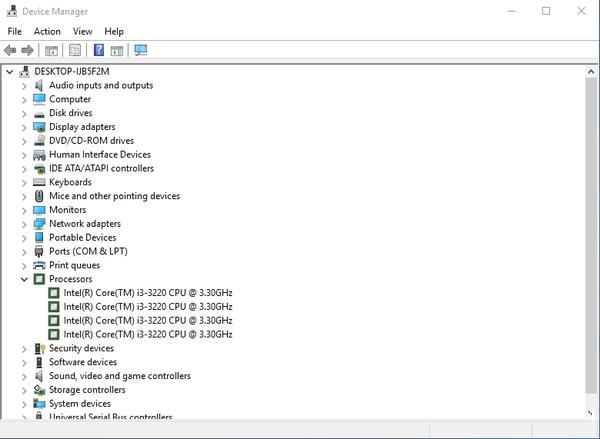Click the Sound, video and game controllers icon
600x439 pixels.
tap(39, 376)
